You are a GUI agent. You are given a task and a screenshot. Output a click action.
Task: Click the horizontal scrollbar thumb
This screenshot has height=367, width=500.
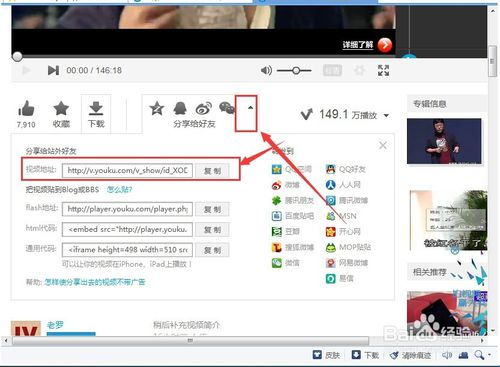click(x=190, y=341)
